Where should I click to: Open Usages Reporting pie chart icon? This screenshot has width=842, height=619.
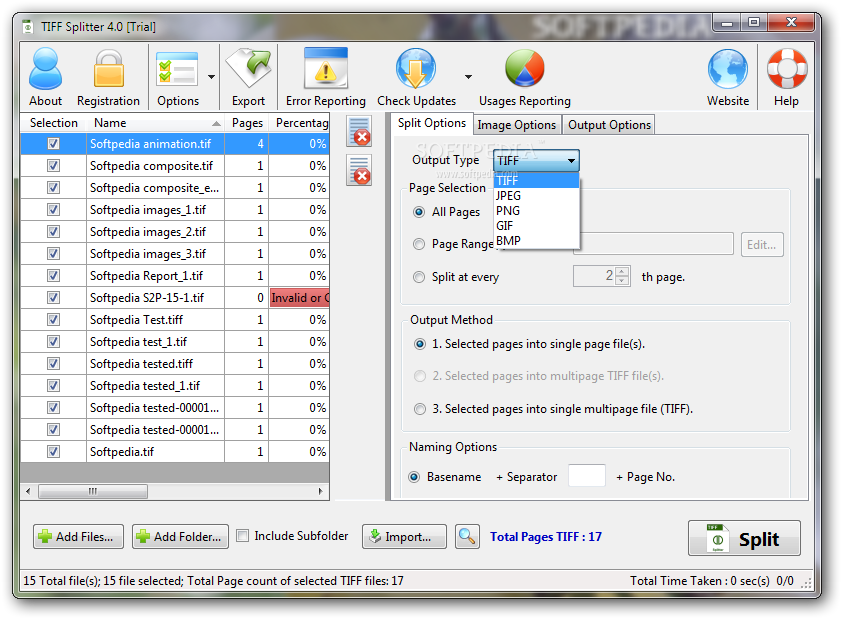(525, 68)
